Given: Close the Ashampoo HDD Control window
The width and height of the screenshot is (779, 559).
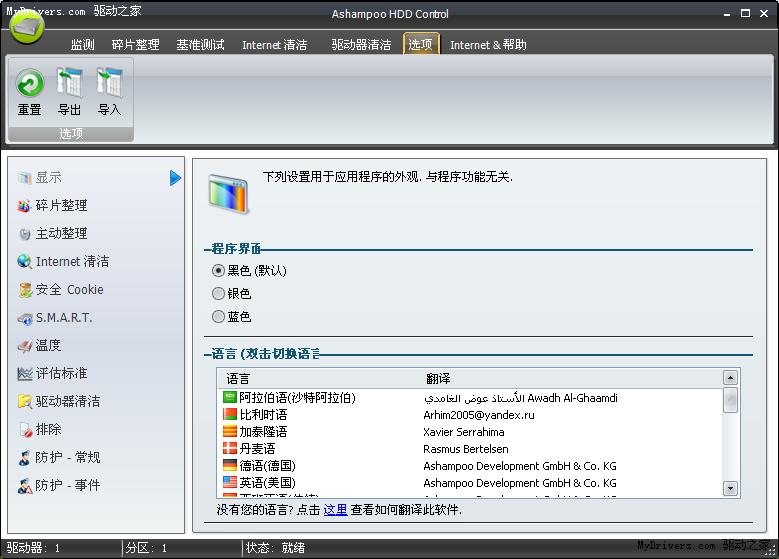Looking at the screenshot, I should [764, 13].
